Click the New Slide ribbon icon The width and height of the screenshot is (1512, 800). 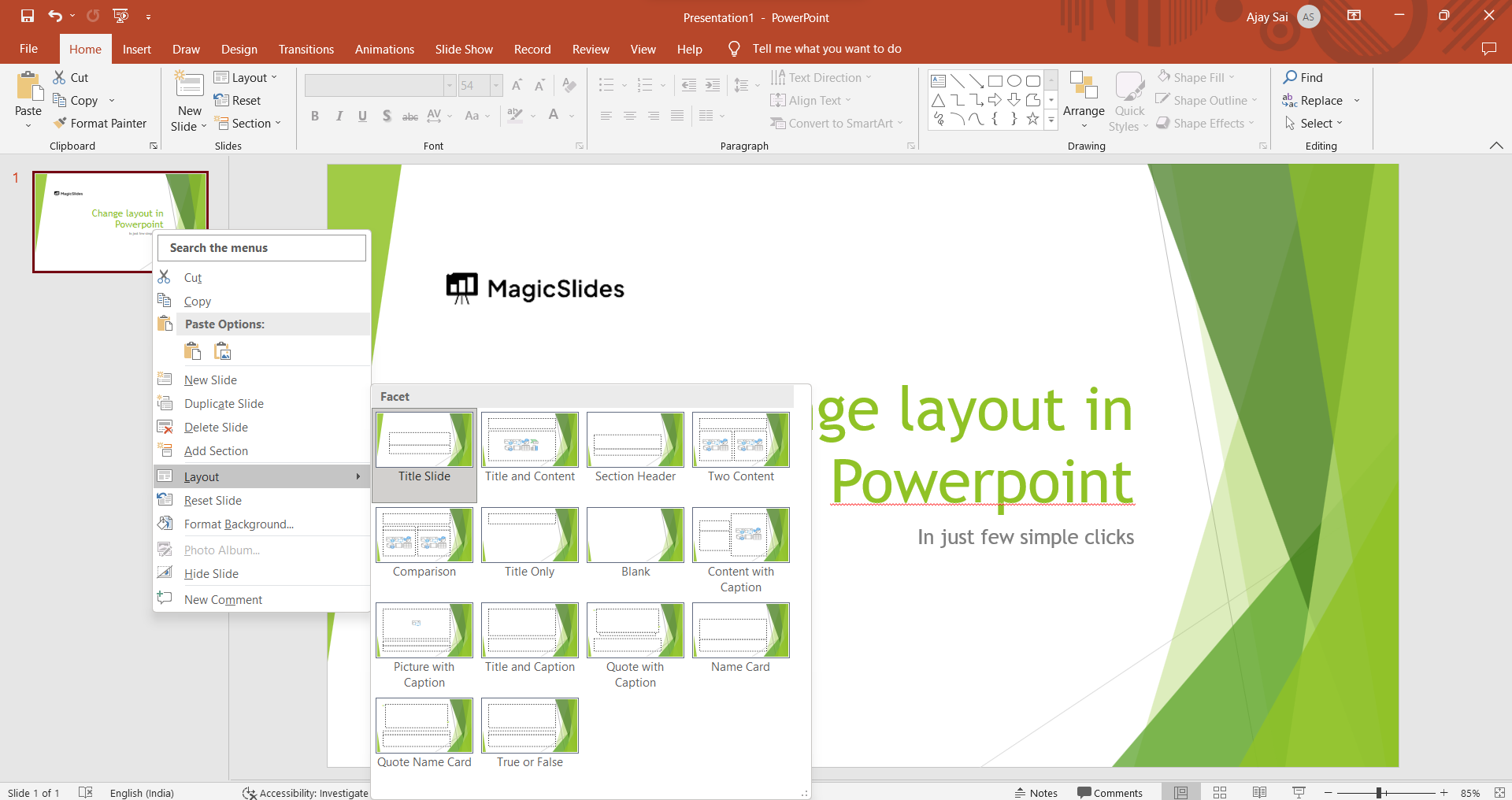pos(189,85)
